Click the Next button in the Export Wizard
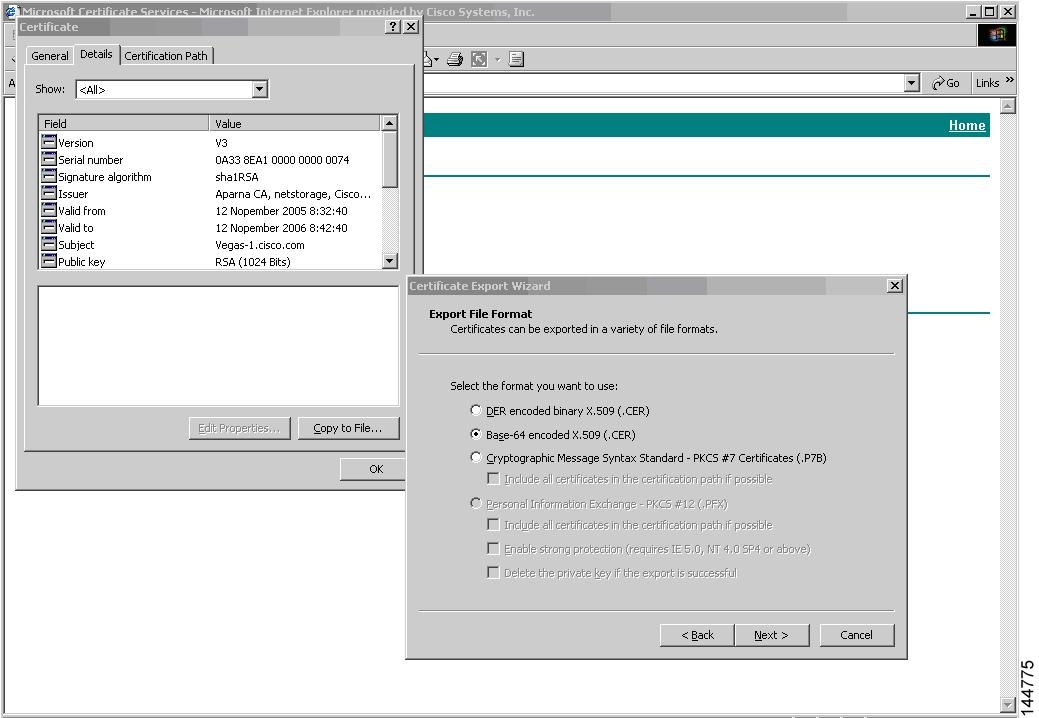Viewport: 1039px width, 718px height. coord(772,635)
